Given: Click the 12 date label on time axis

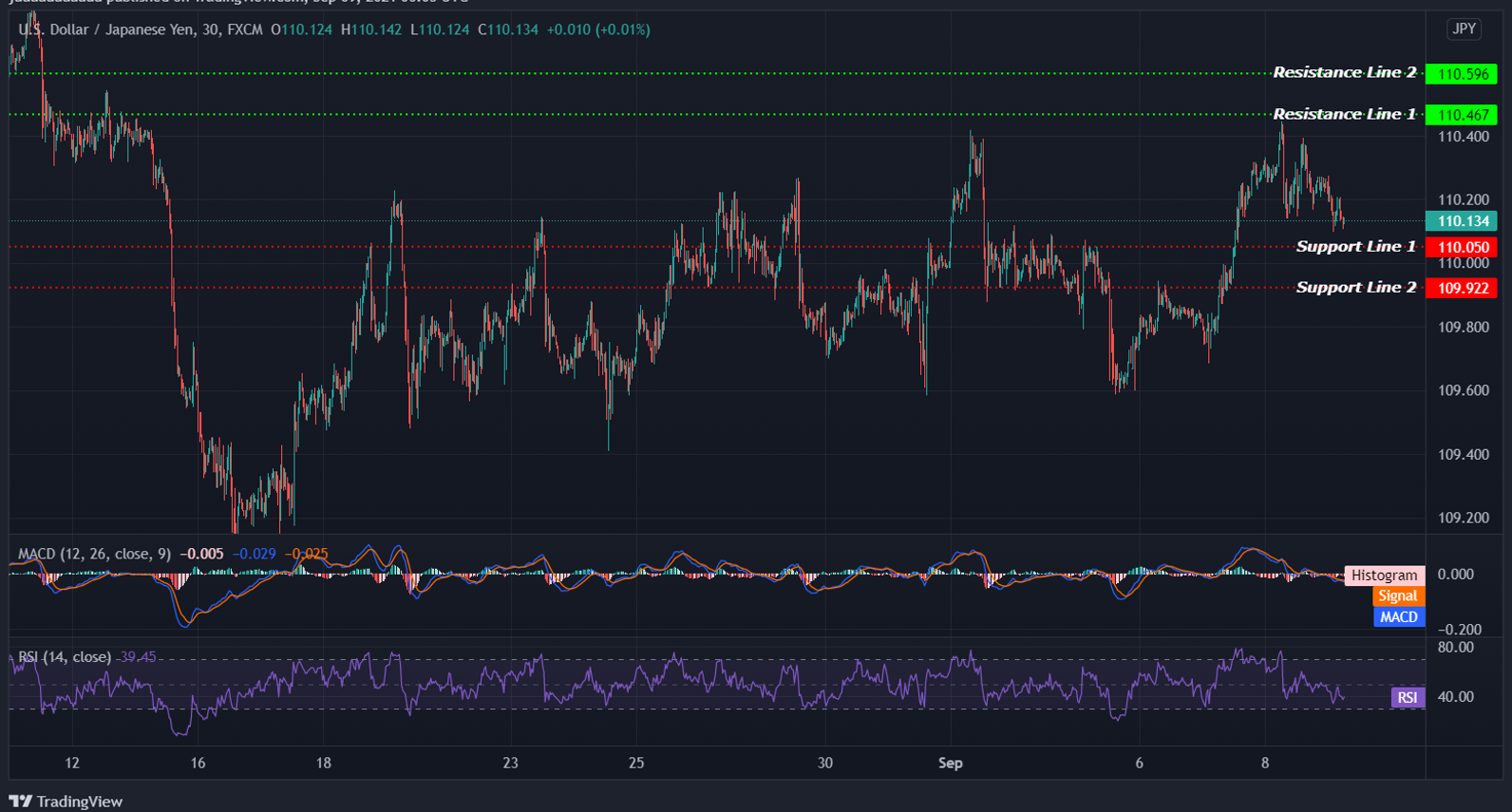Looking at the screenshot, I should coord(72,763).
